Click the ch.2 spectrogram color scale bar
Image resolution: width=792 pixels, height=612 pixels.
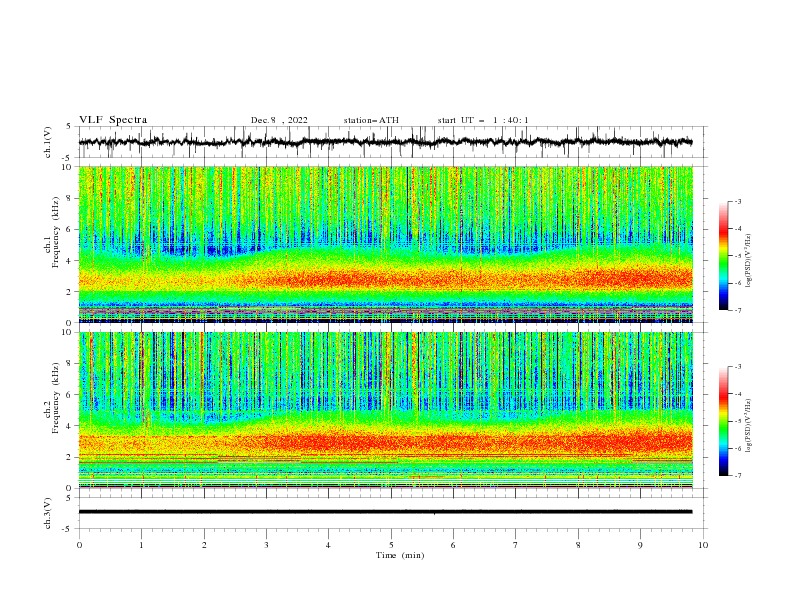(x=723, y=421)
